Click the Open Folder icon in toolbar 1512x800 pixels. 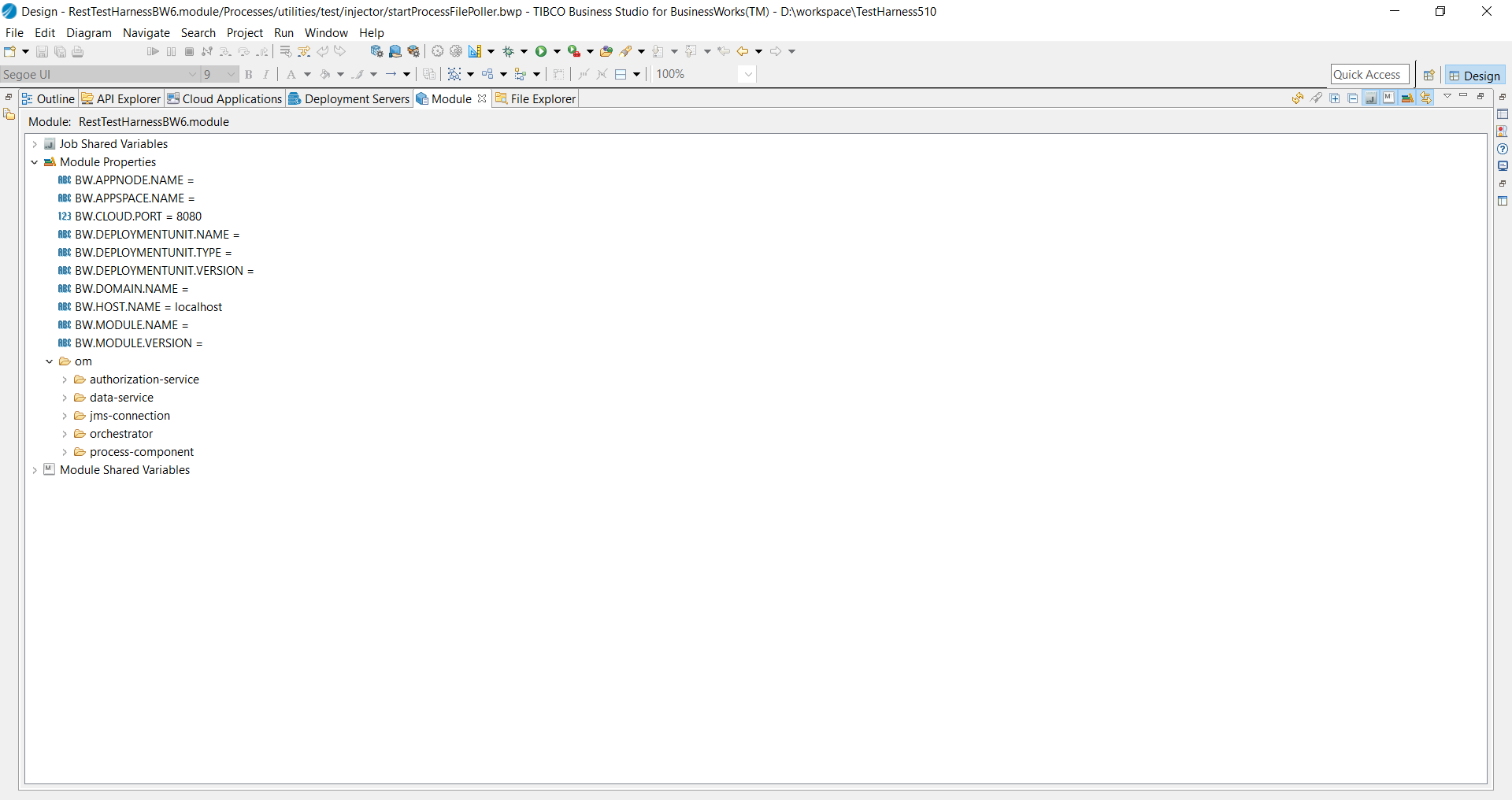click(606, 52)
